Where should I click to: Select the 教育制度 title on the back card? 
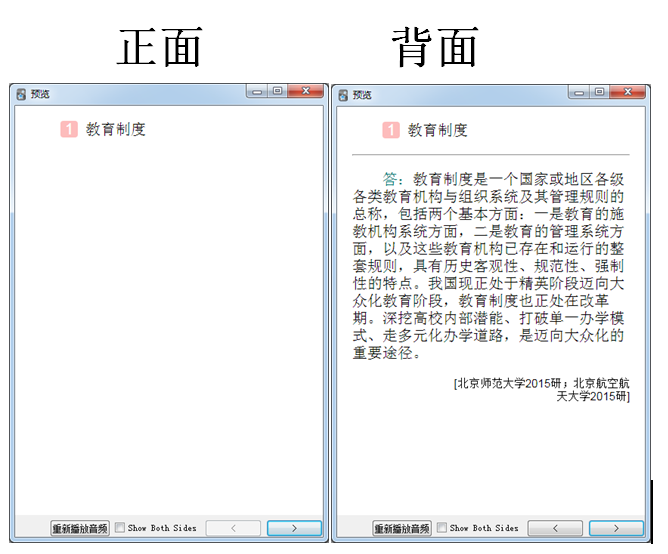coord(438,130)
